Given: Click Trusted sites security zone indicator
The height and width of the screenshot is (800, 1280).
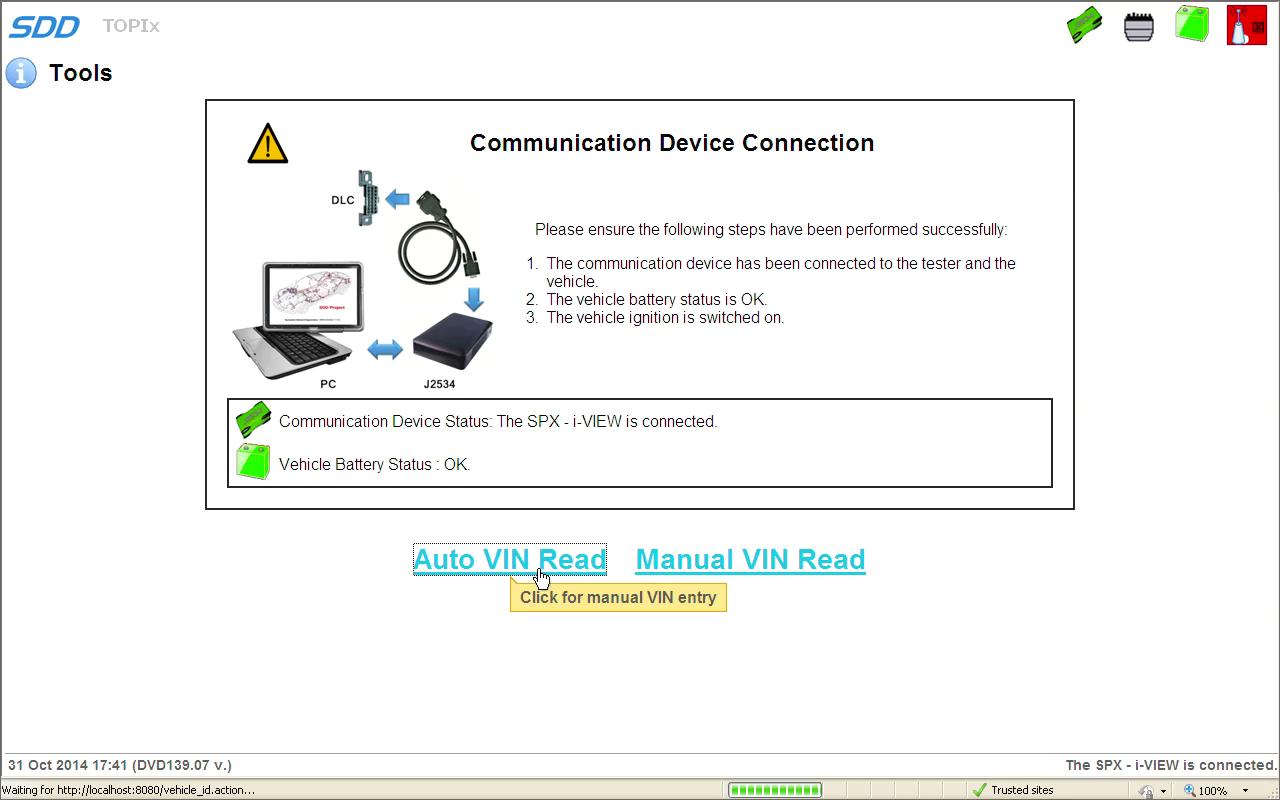Looking at the screenshot, I should pyautogui.click(x=1013, y=790).
